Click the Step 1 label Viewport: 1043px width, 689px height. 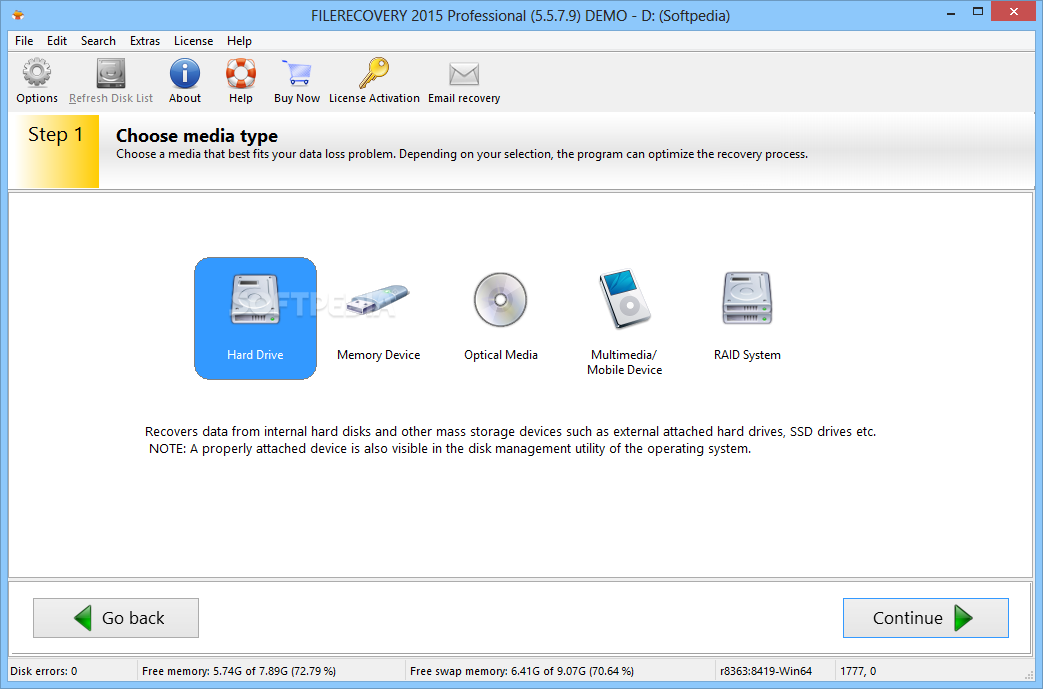pos(56,134)
